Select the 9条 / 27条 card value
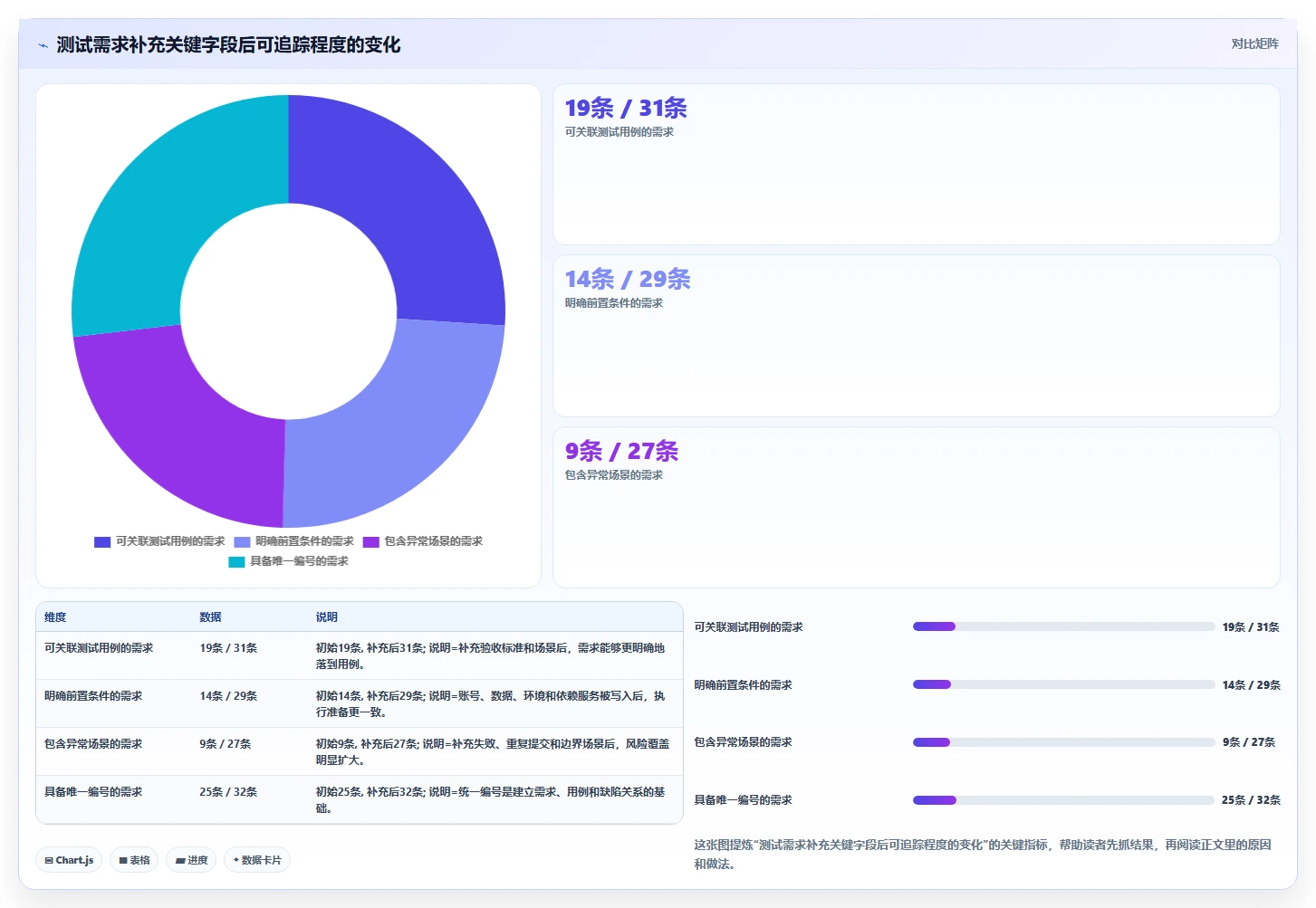 click(621, 451)
